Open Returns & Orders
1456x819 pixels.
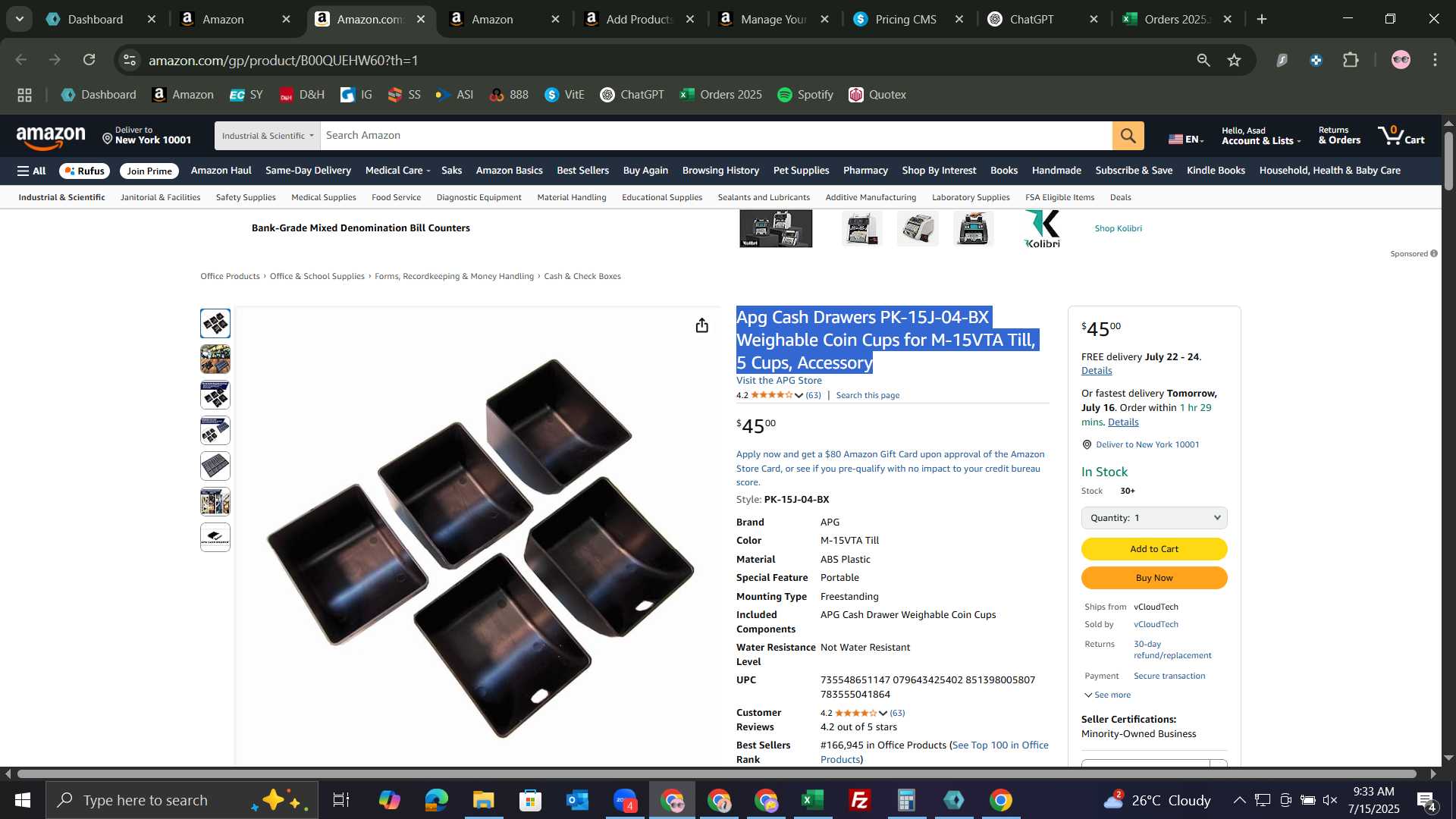(x=1339, y=136)
